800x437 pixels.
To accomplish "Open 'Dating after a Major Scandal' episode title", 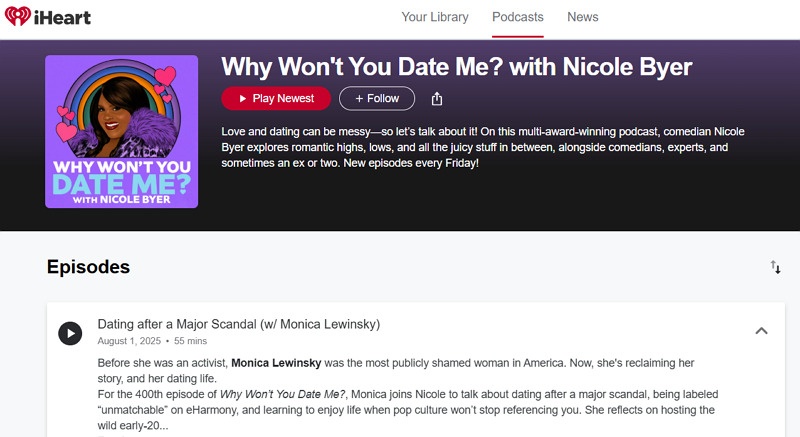I will pos(239,324).
